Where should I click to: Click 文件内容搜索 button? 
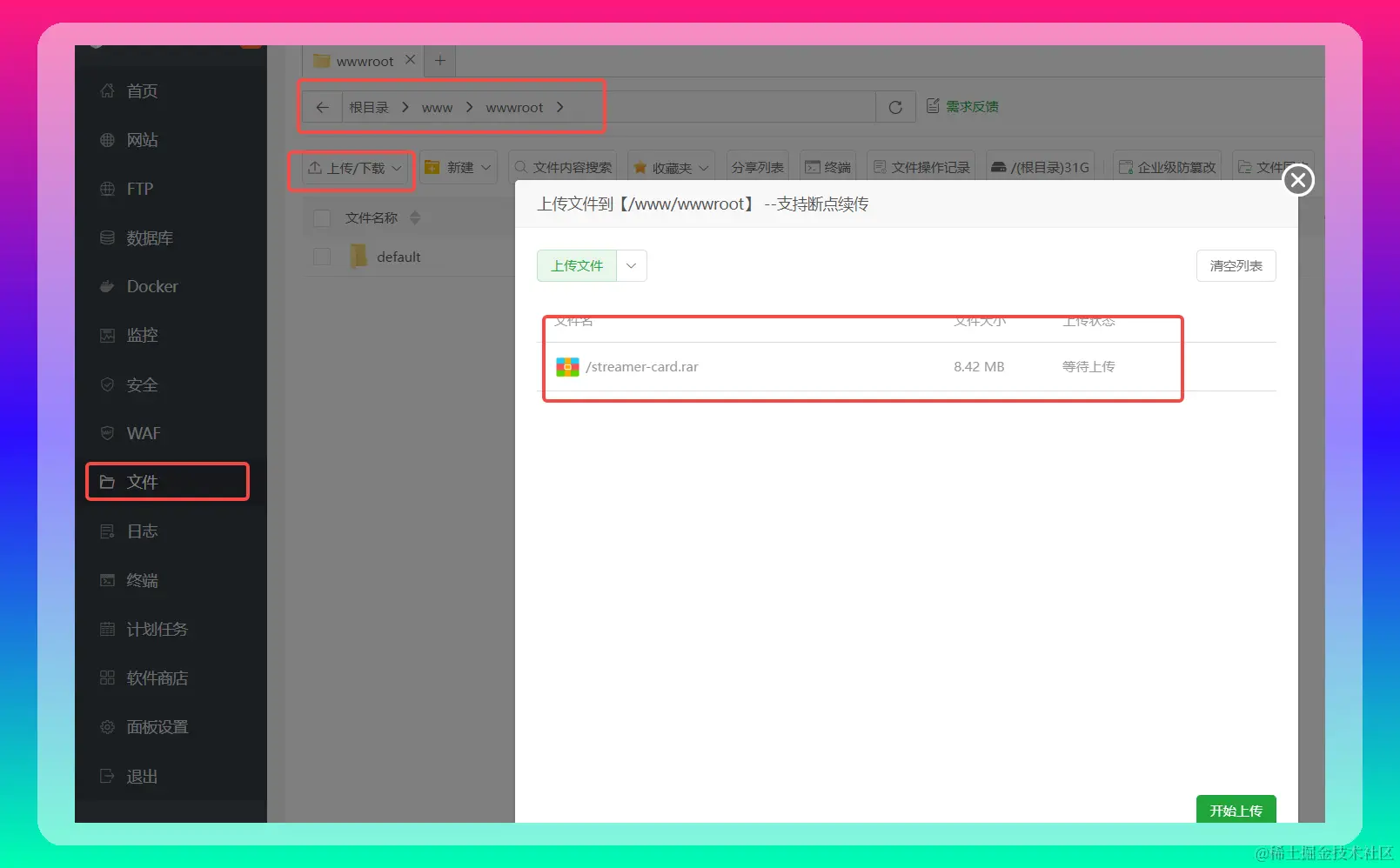[x=563, y=168]
